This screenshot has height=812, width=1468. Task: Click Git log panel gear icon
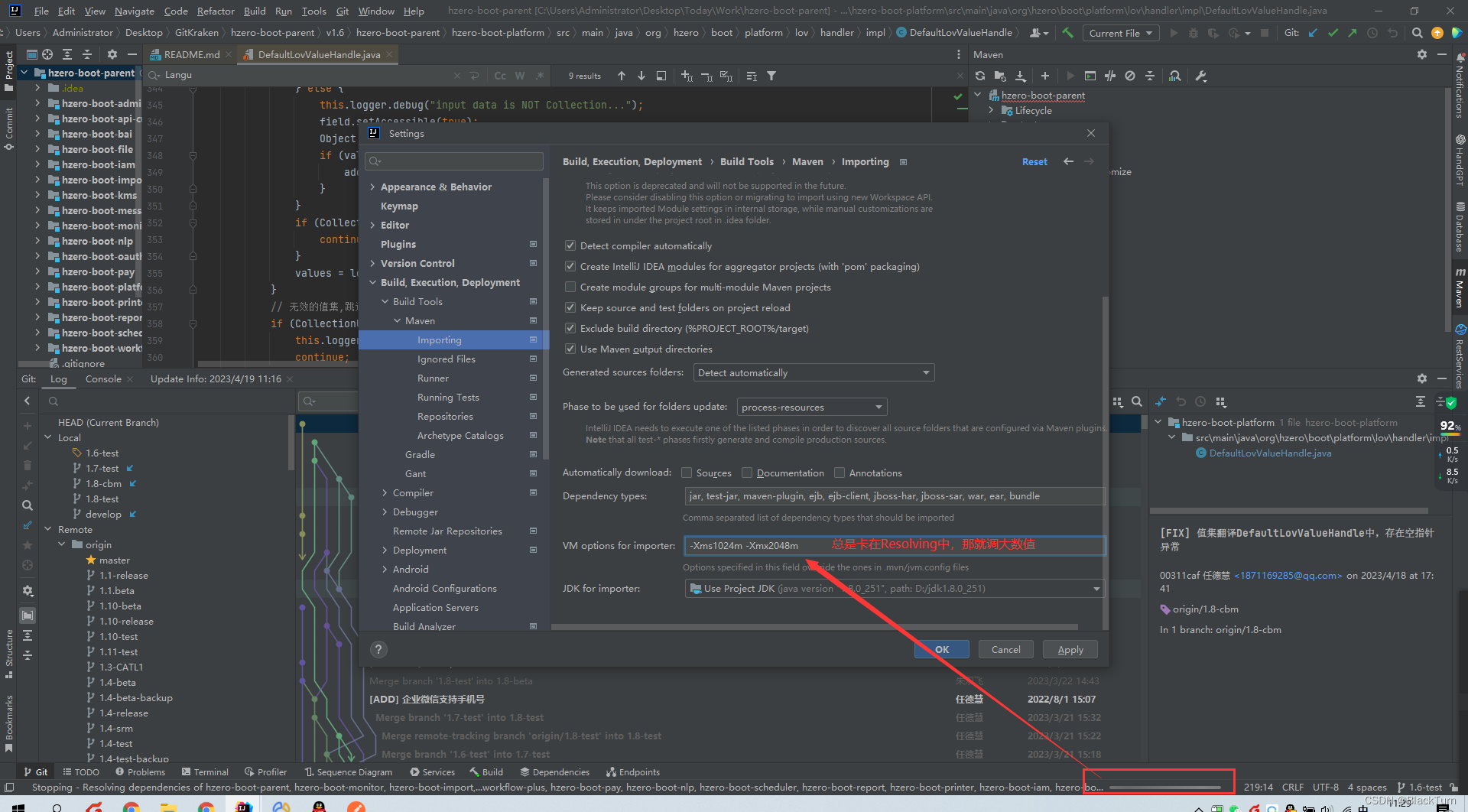[1422, 378]
